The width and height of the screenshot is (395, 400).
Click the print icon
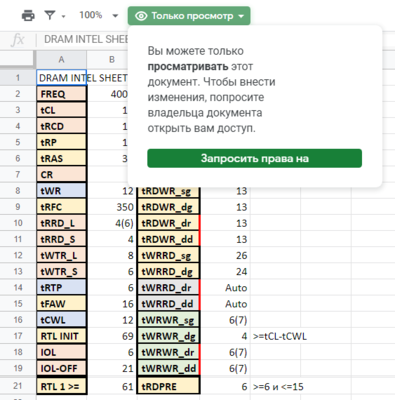(x=28, y=16)
